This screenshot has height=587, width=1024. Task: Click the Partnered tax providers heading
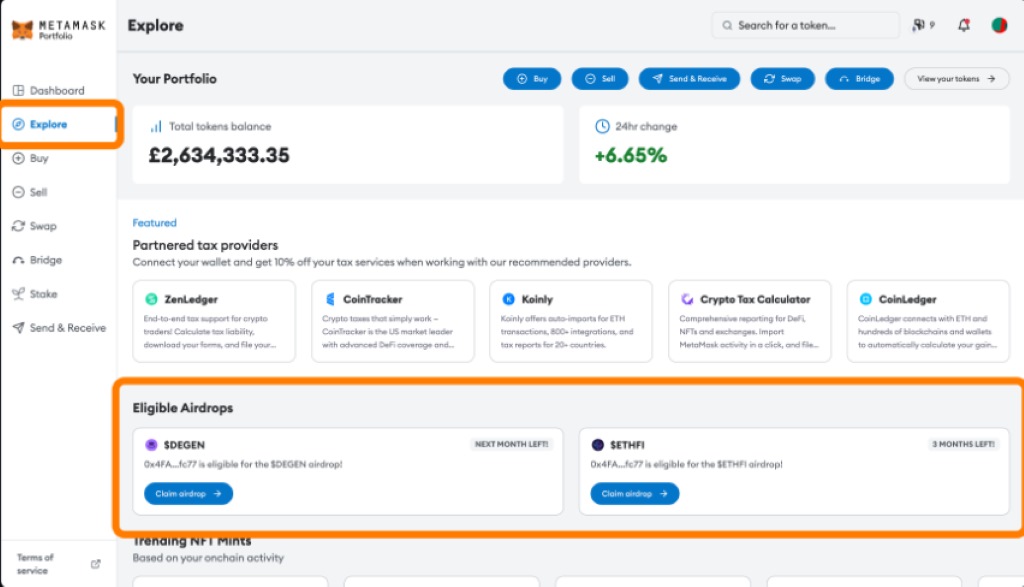pyautogui.click(x=205, y=245)
